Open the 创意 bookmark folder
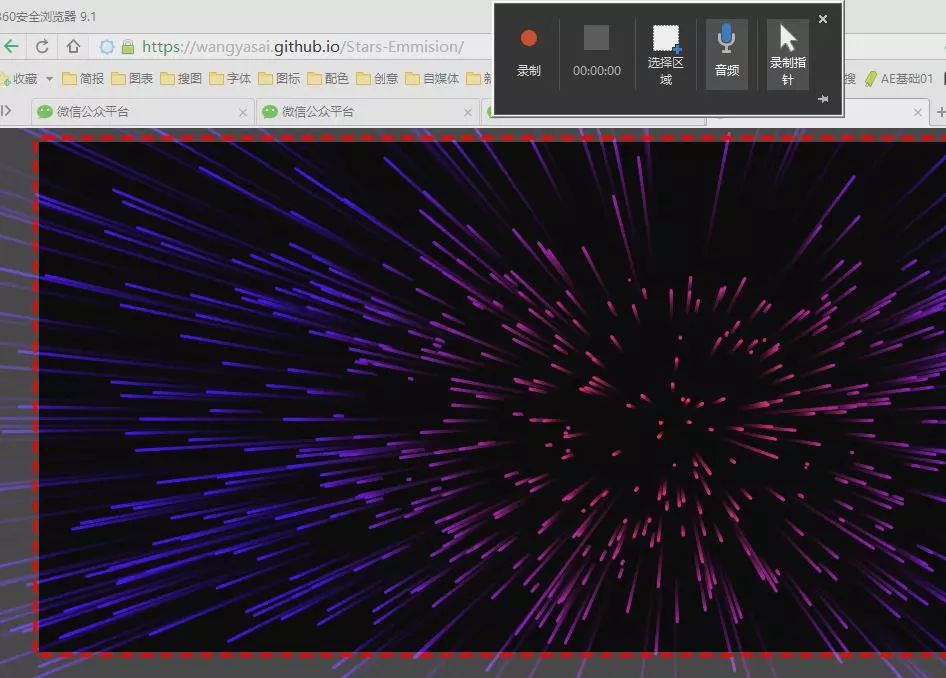Image resolution: width=946 pixels, height=678 pixels. [377, 79]
